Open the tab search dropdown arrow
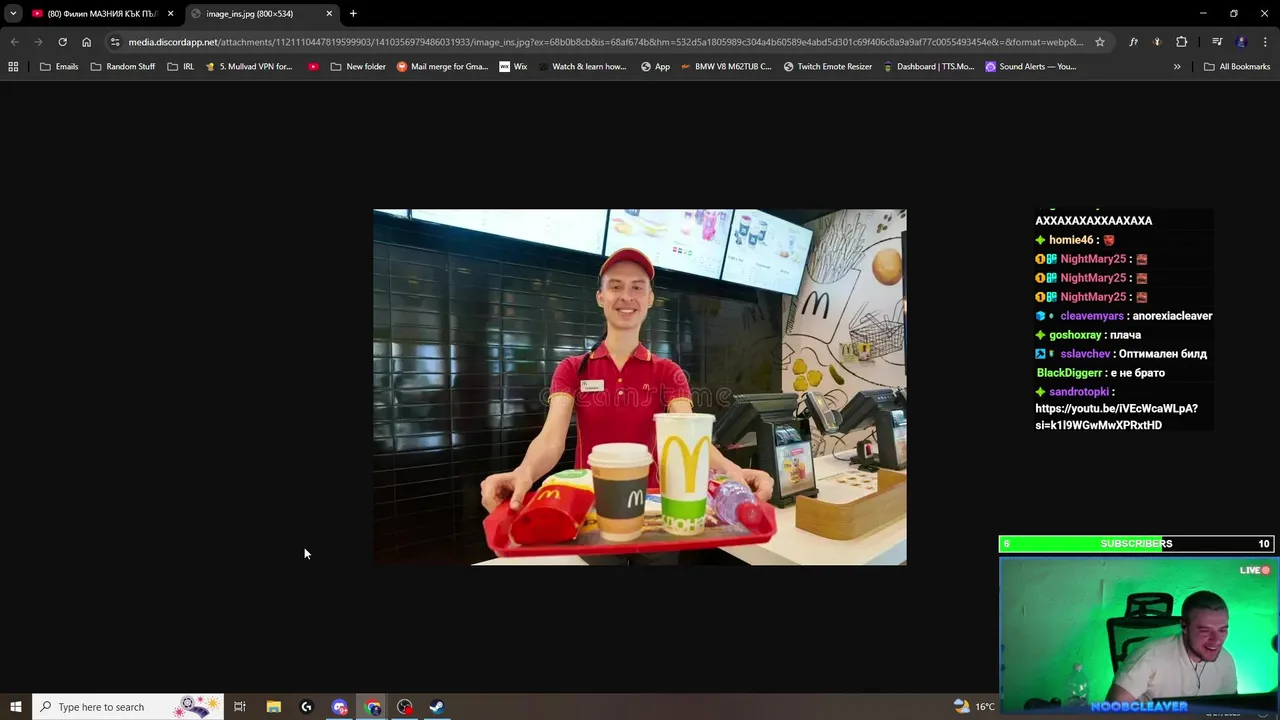This screenshot has width=1280, height=720. [x=13, y=13]
